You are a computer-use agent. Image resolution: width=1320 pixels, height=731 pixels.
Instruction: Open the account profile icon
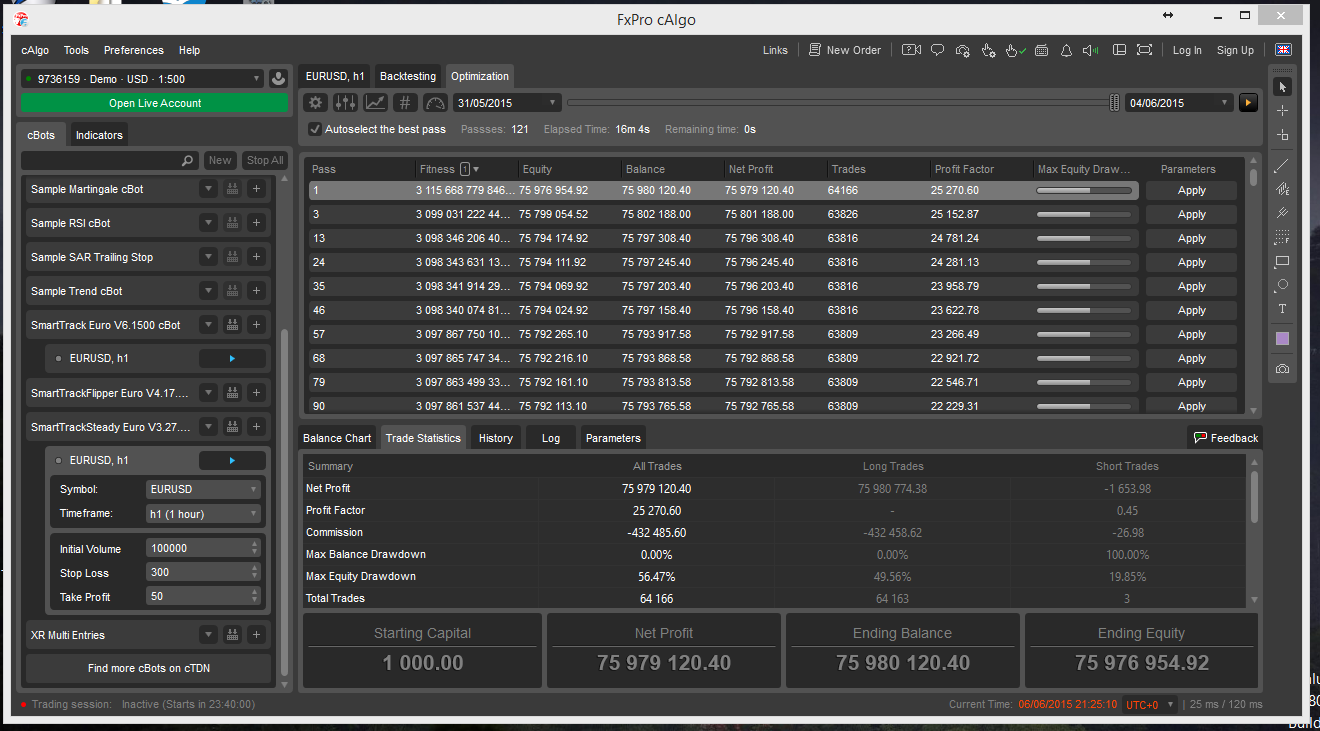tap(278, 79)
